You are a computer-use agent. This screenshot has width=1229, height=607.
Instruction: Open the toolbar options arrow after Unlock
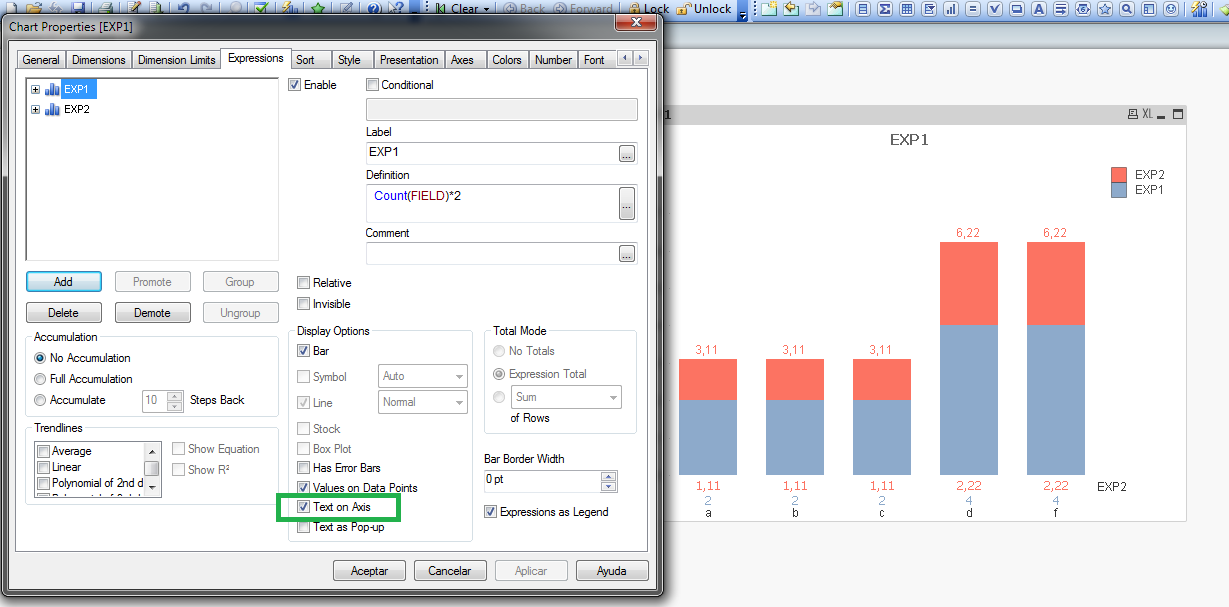[x=743, y=11]
